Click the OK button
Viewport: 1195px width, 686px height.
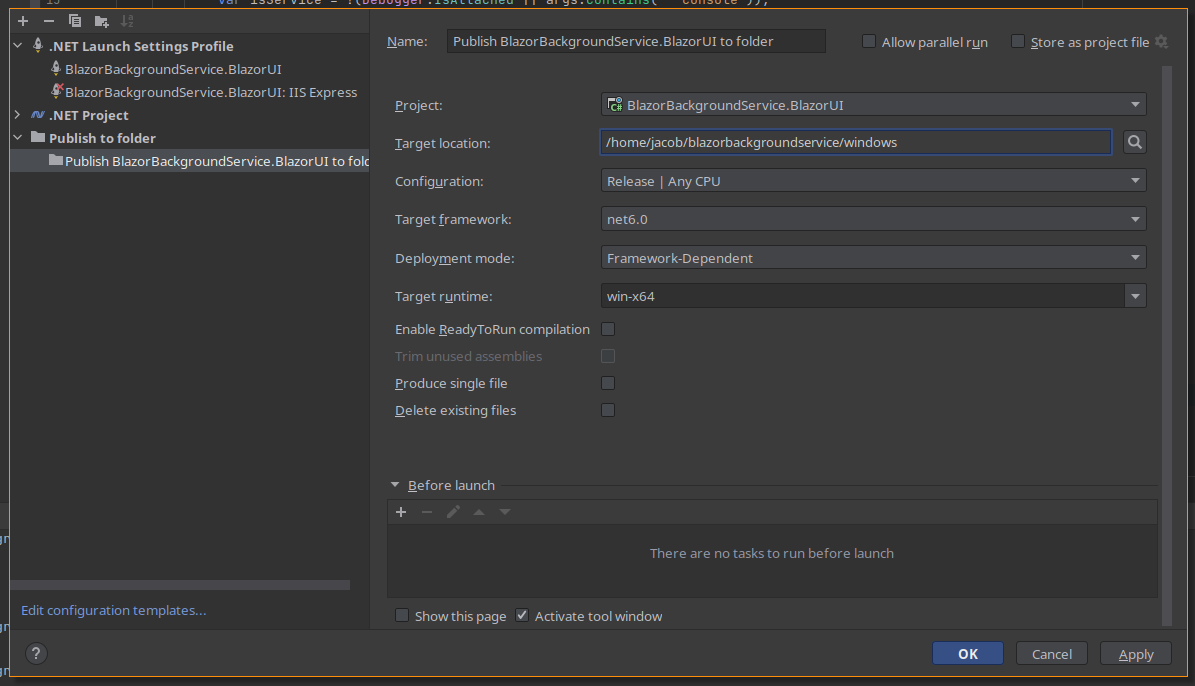968,654
